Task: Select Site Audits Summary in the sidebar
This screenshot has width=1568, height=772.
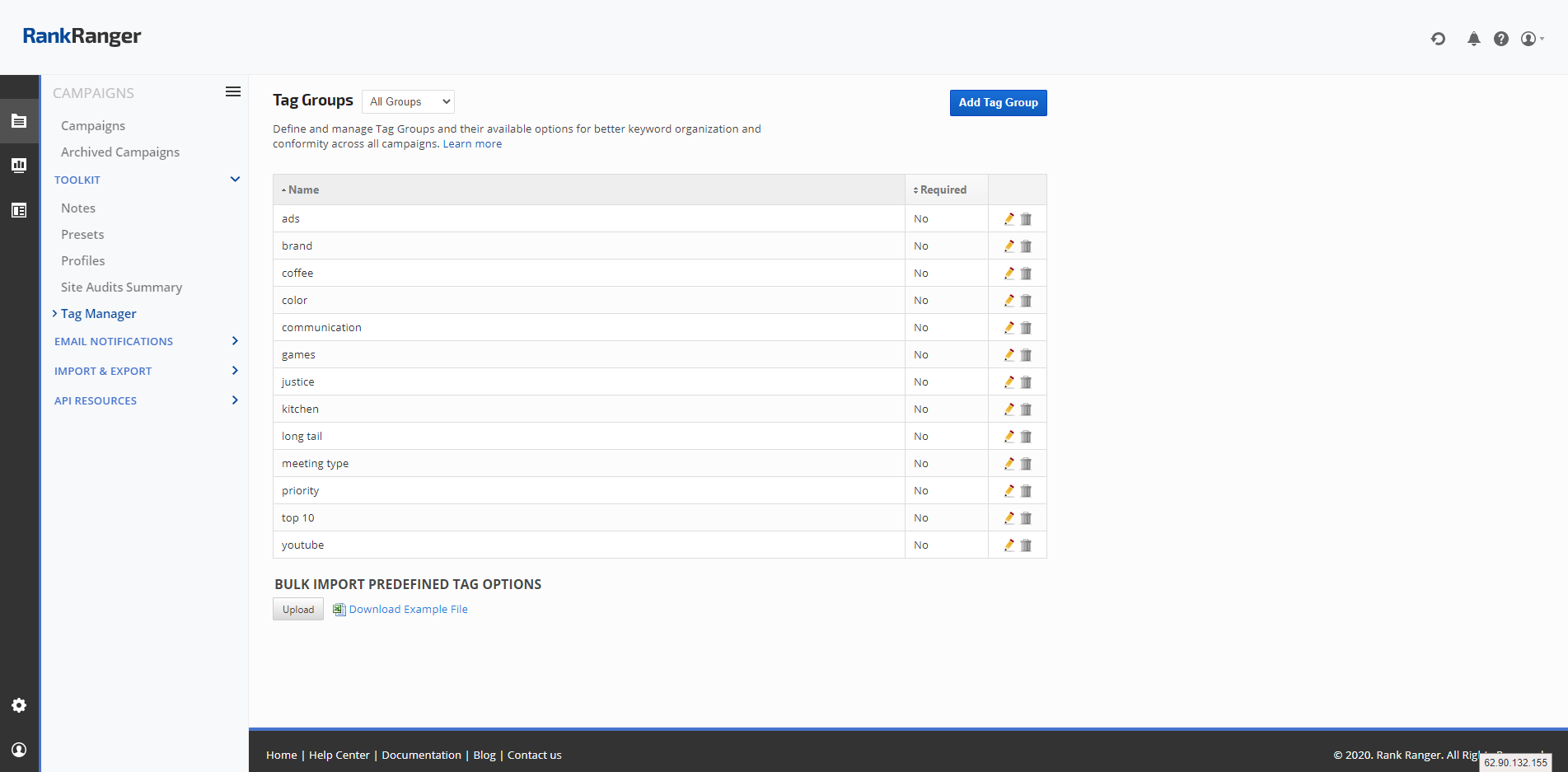Action: (121, 288)
